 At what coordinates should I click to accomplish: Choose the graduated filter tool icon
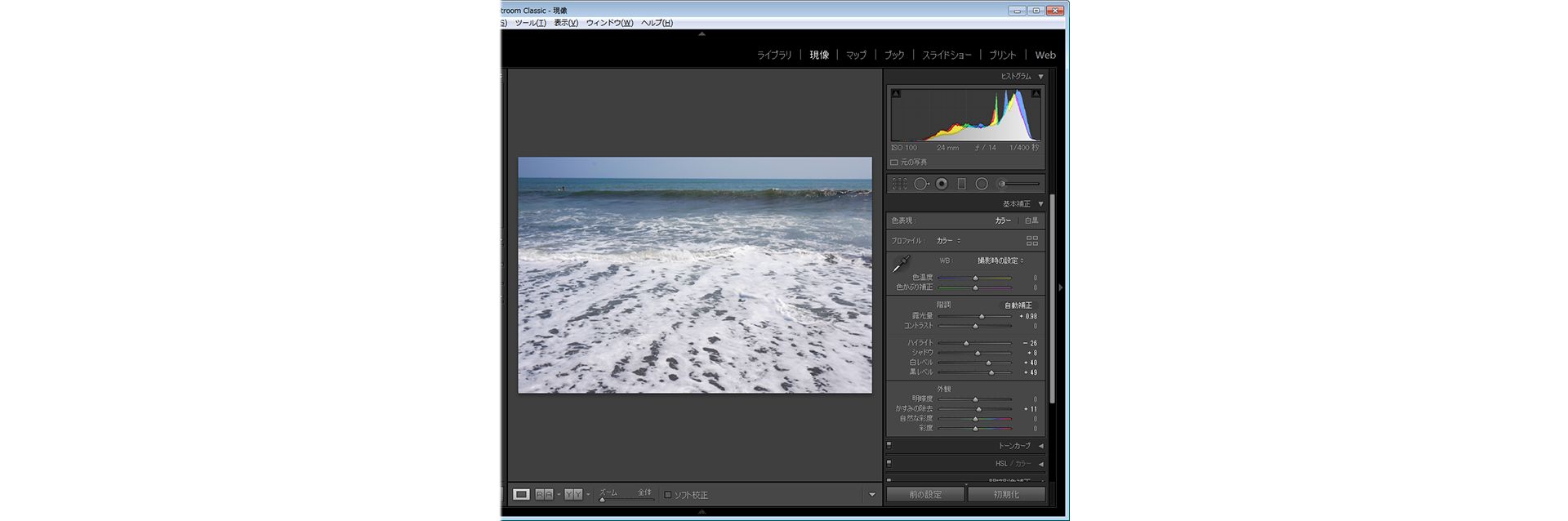961,185
